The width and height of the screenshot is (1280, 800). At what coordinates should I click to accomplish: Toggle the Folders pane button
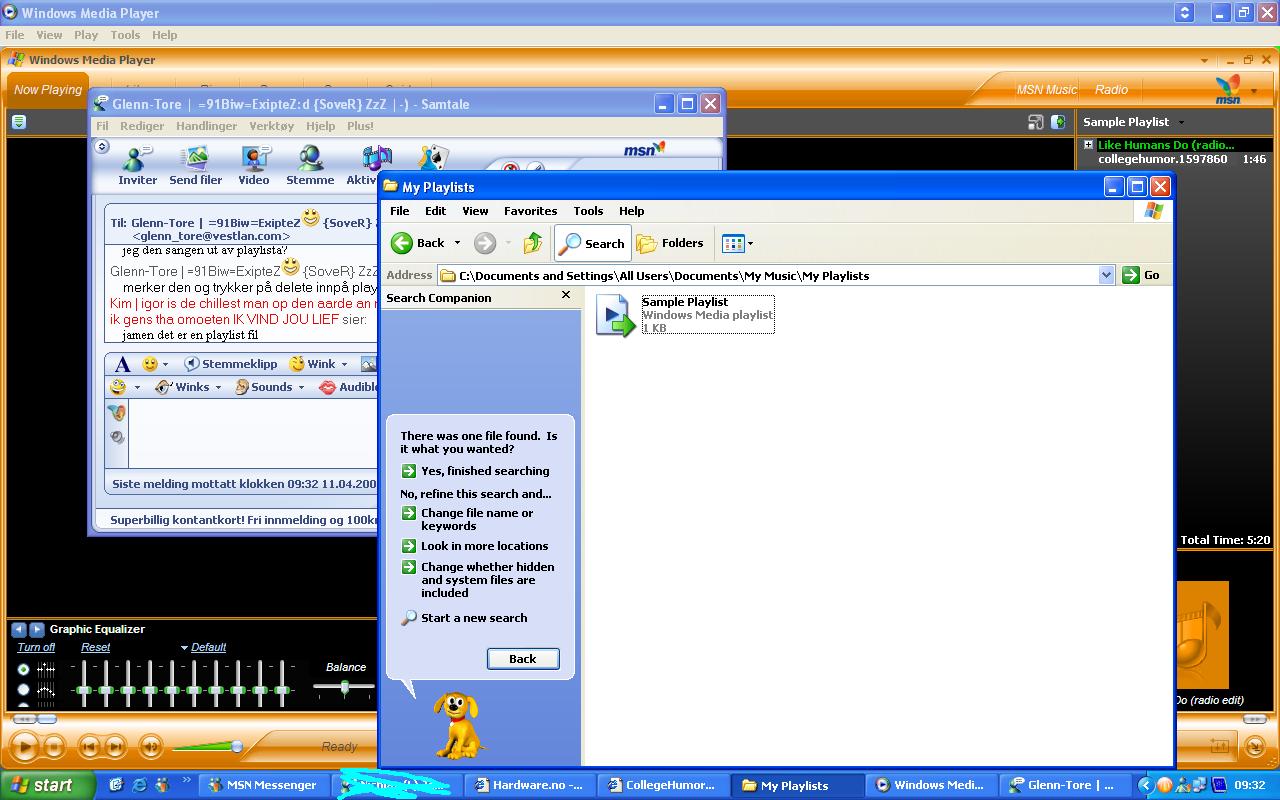[x=671, y=243]
